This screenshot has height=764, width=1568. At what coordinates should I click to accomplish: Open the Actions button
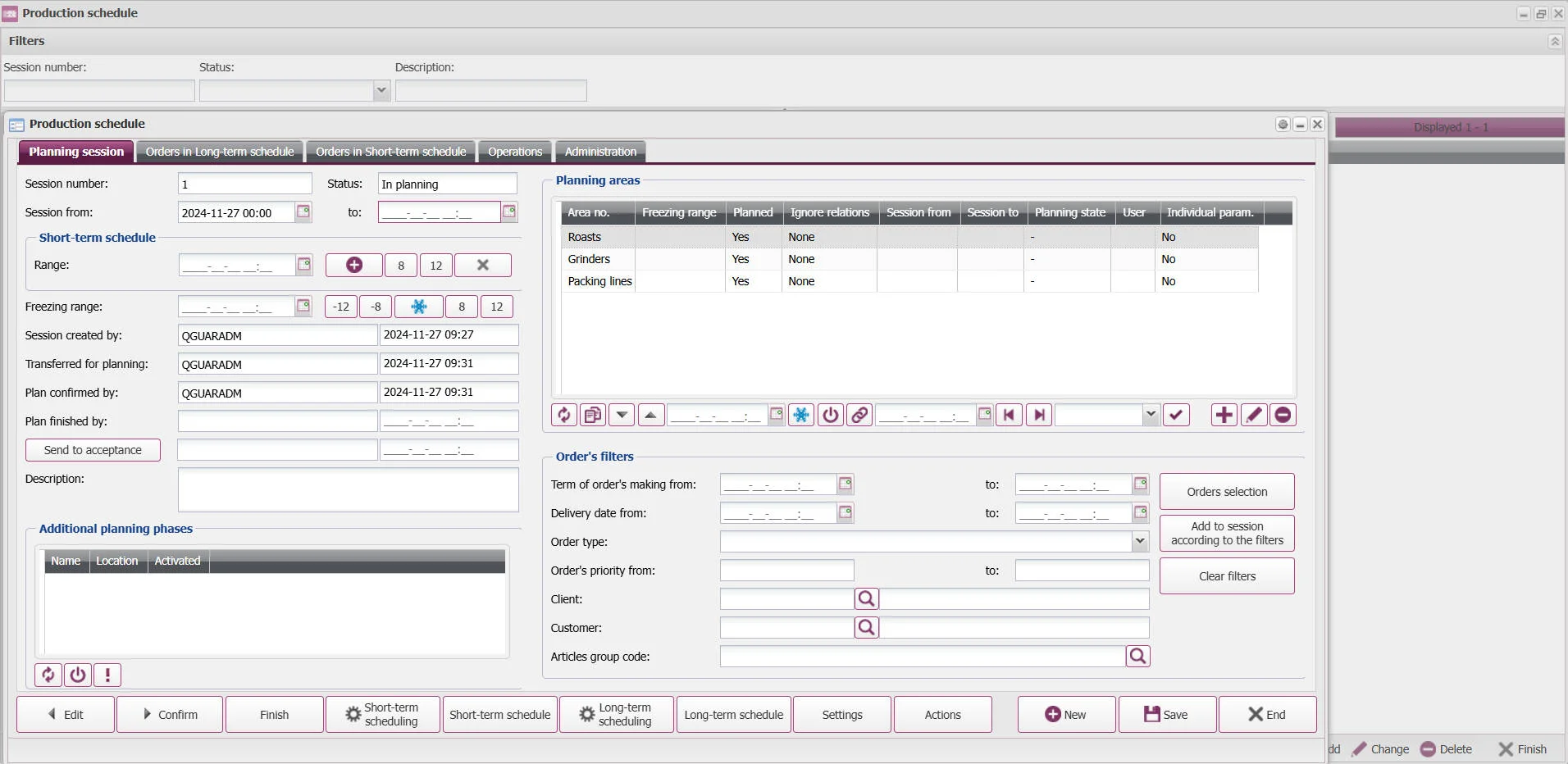[942, 714]
